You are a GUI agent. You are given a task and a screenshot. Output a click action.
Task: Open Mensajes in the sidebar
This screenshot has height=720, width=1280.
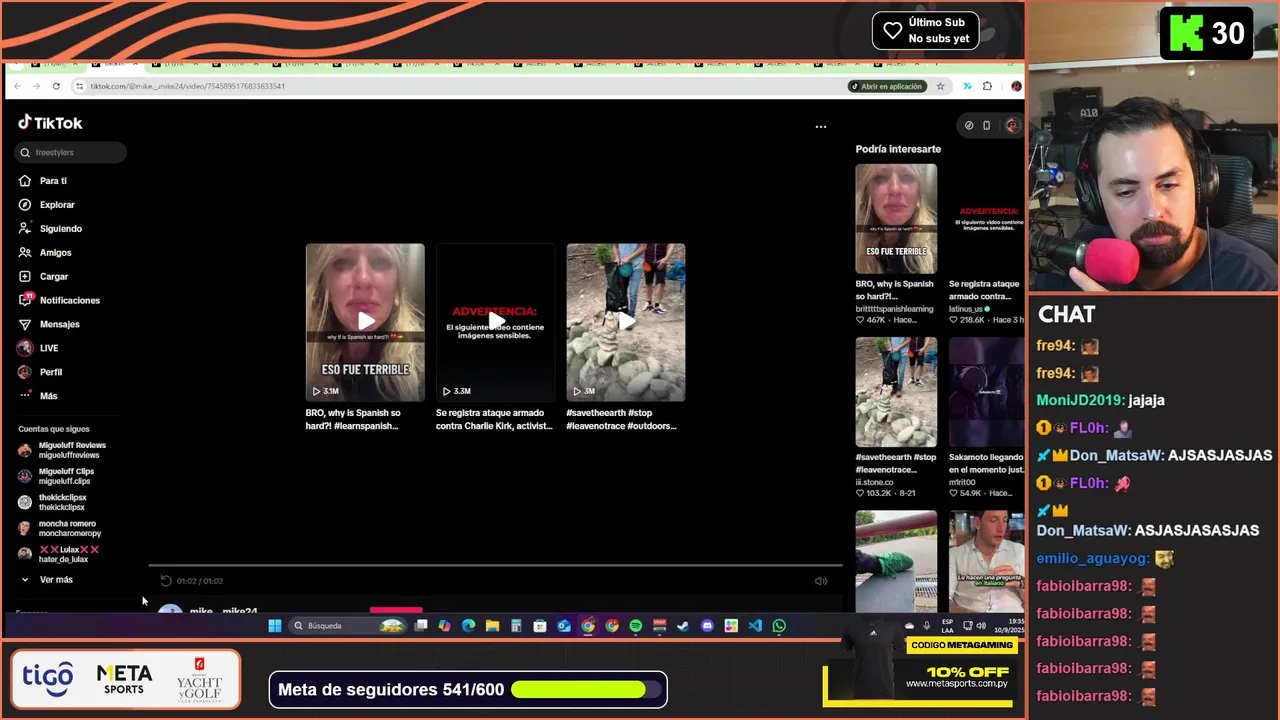coord(49,324)
